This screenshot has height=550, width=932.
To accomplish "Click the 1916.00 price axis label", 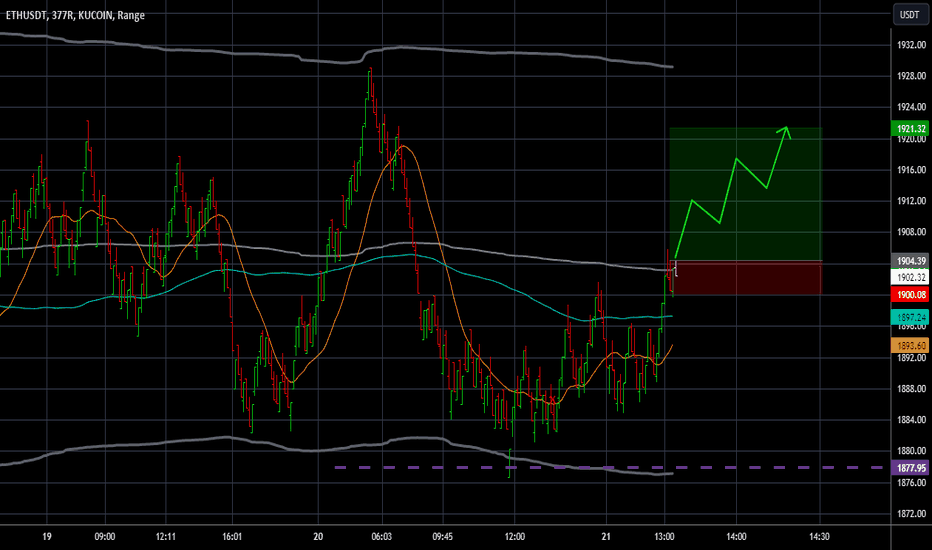I will [x=911, y=169].
